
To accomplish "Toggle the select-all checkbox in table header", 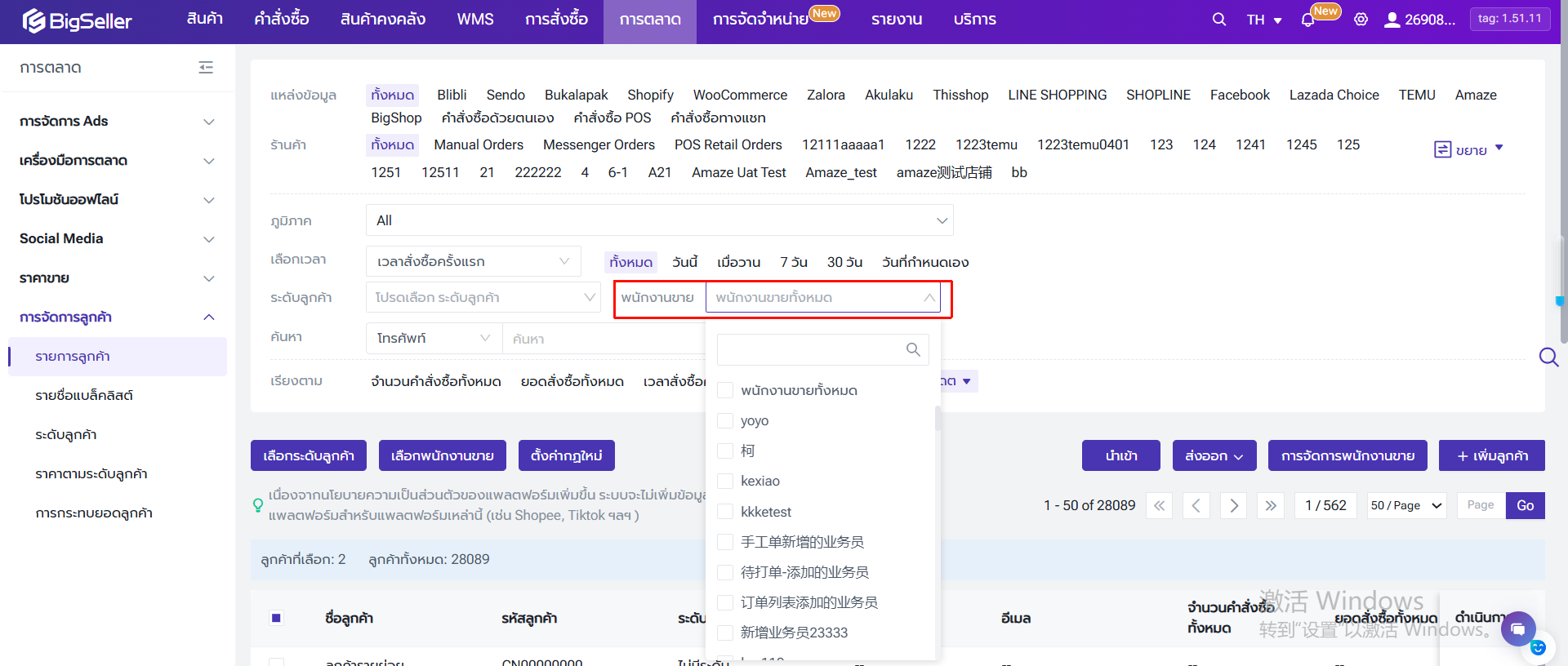I will [276, 618].
